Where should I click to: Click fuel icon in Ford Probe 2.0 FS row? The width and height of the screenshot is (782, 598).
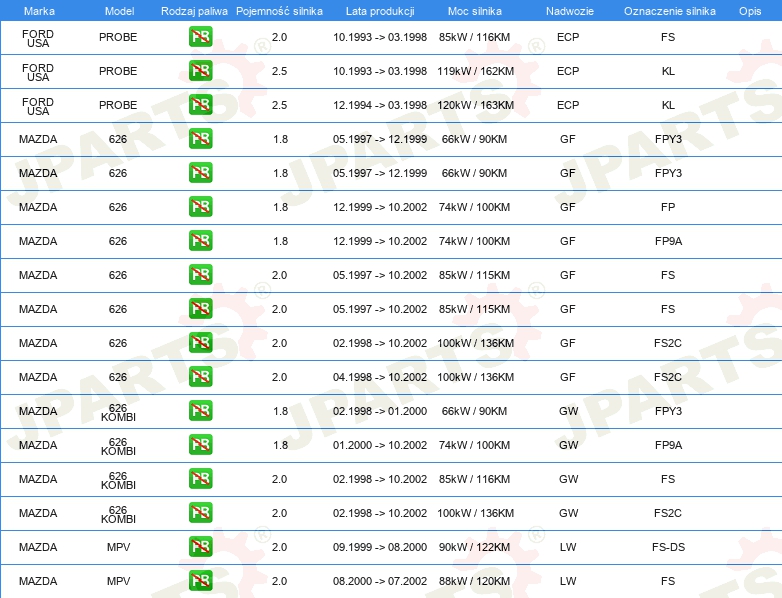pyautogui.click(x=200, y=37)
